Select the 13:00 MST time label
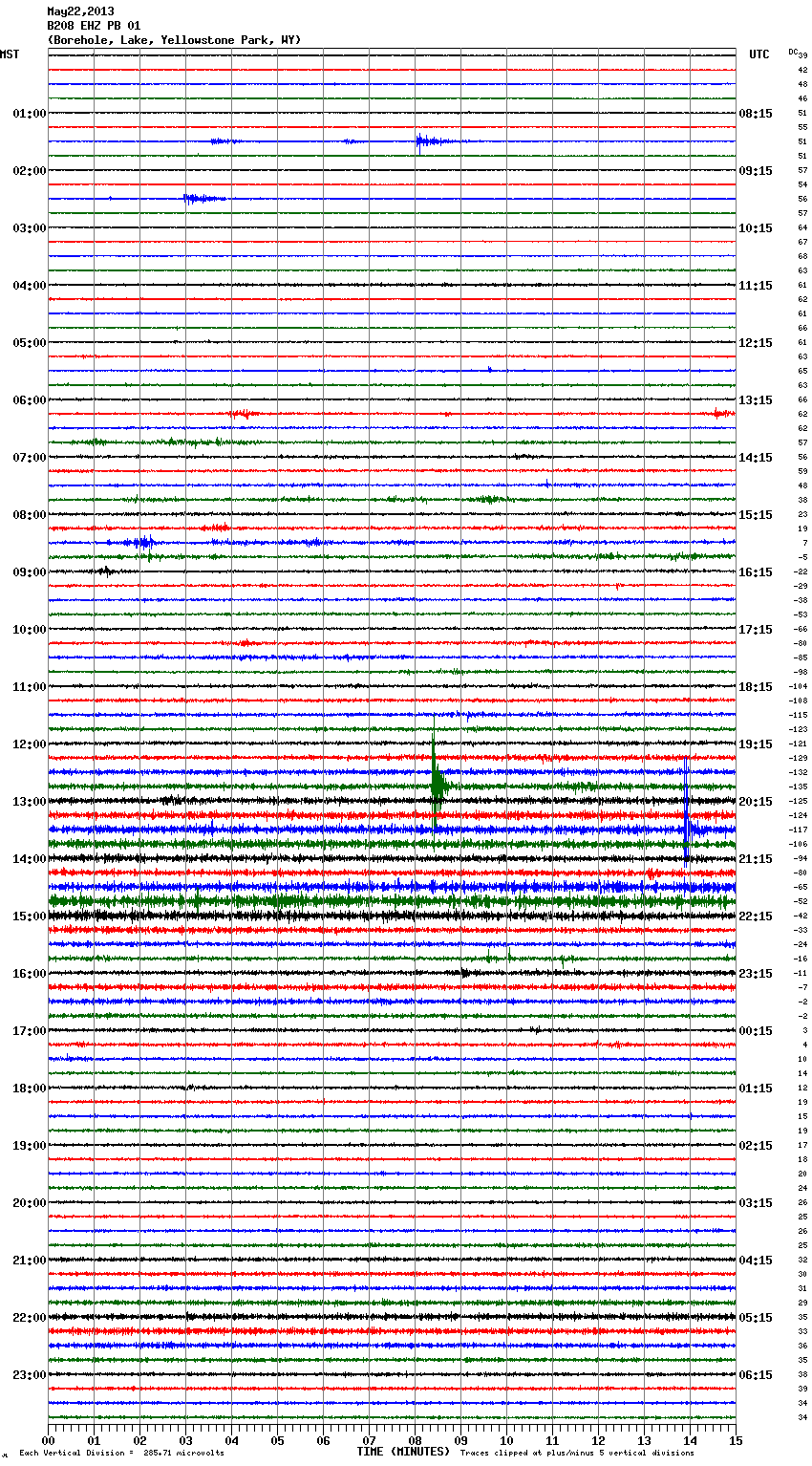Image resolution: width=812 pixels, height=1466 pixels. tap(29, 802)
